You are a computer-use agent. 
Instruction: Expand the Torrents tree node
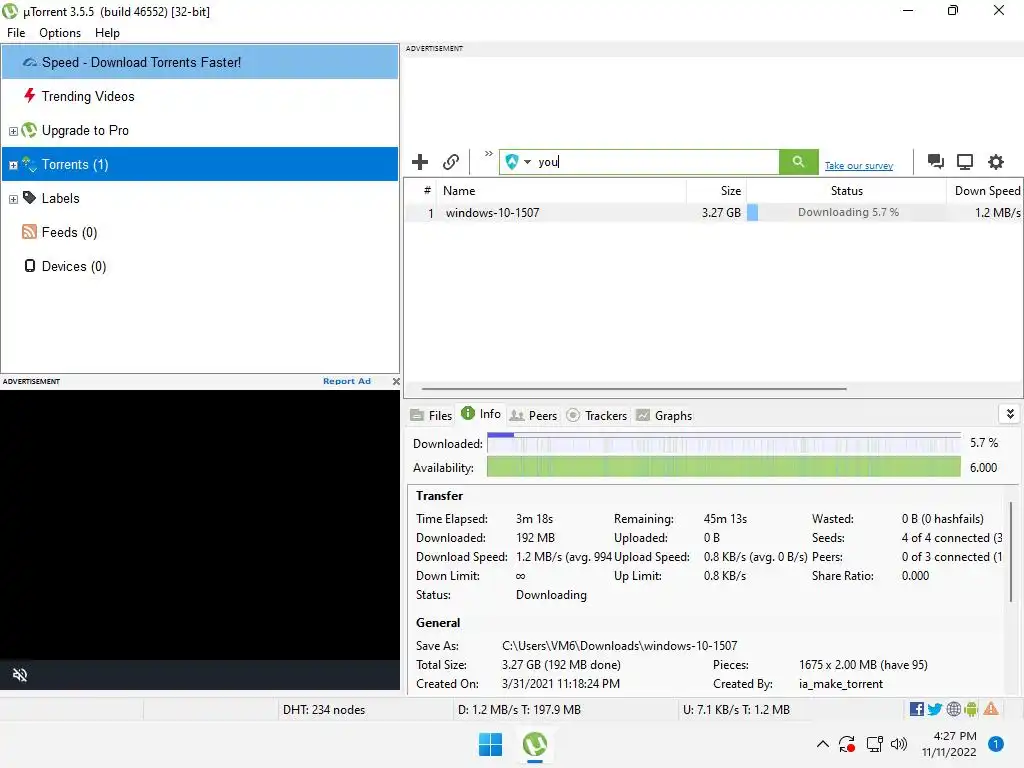[x=13, y=165]
